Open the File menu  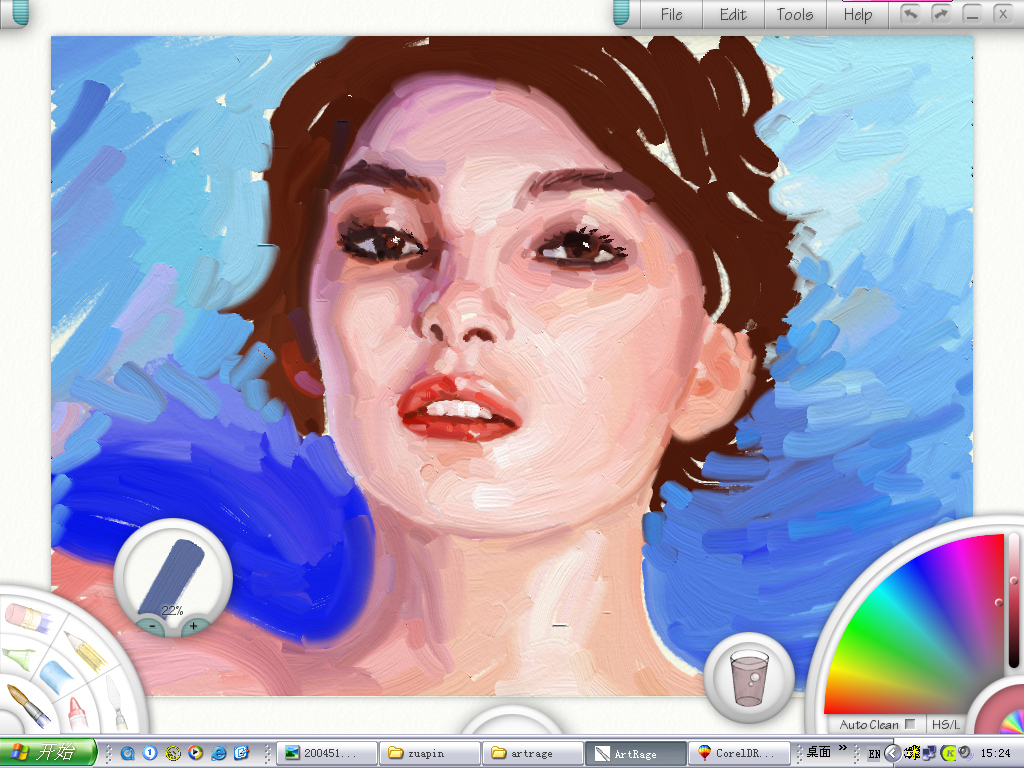pos(671,14)
